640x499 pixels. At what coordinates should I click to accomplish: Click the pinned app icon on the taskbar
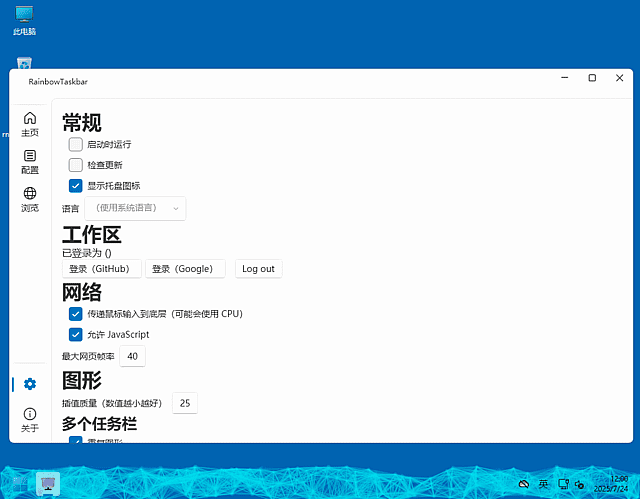(x=47, y=484)
